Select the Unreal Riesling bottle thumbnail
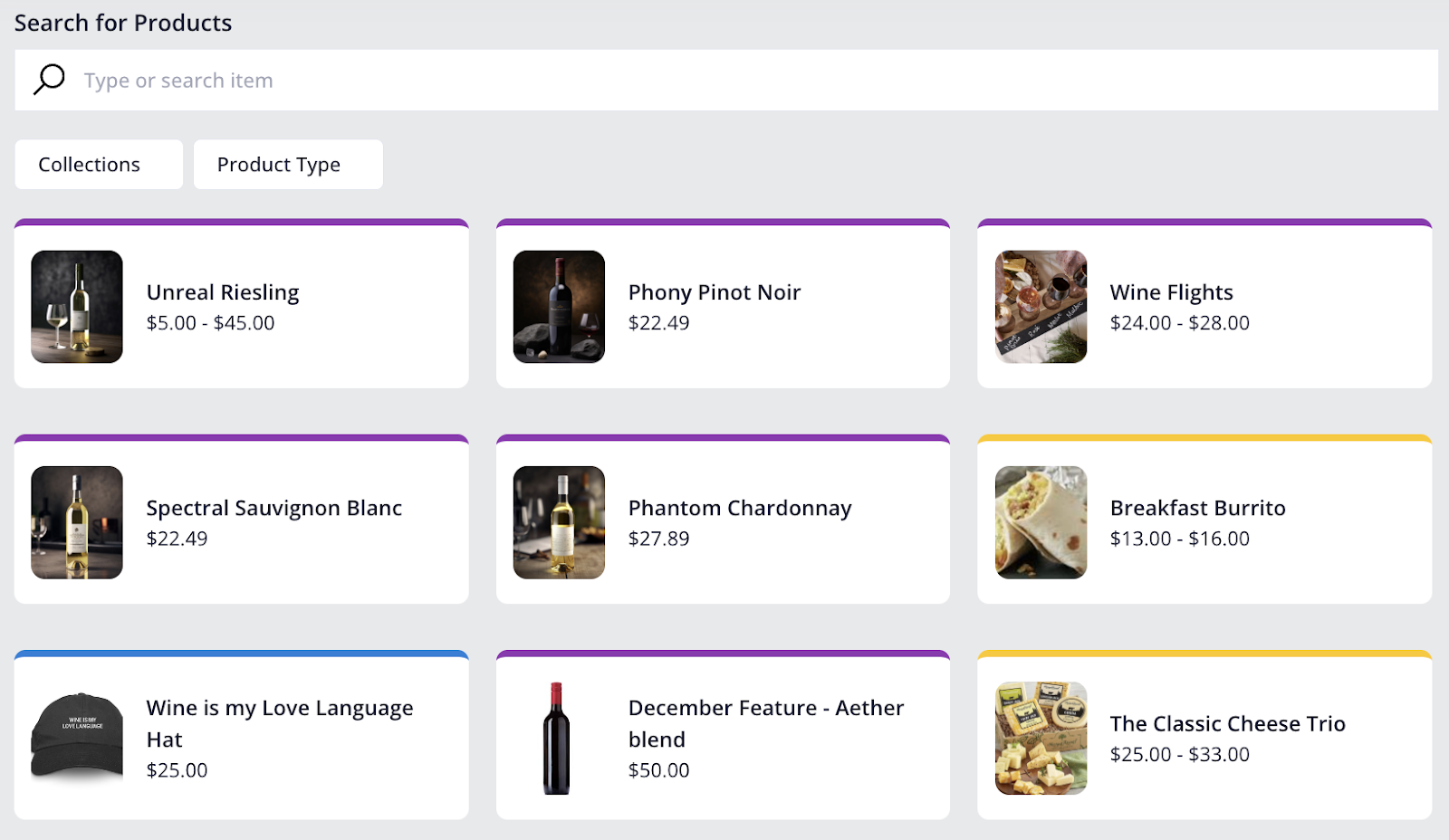This screenshot has width=1449, height=840. pyautogui.click(x=77, y=307)
